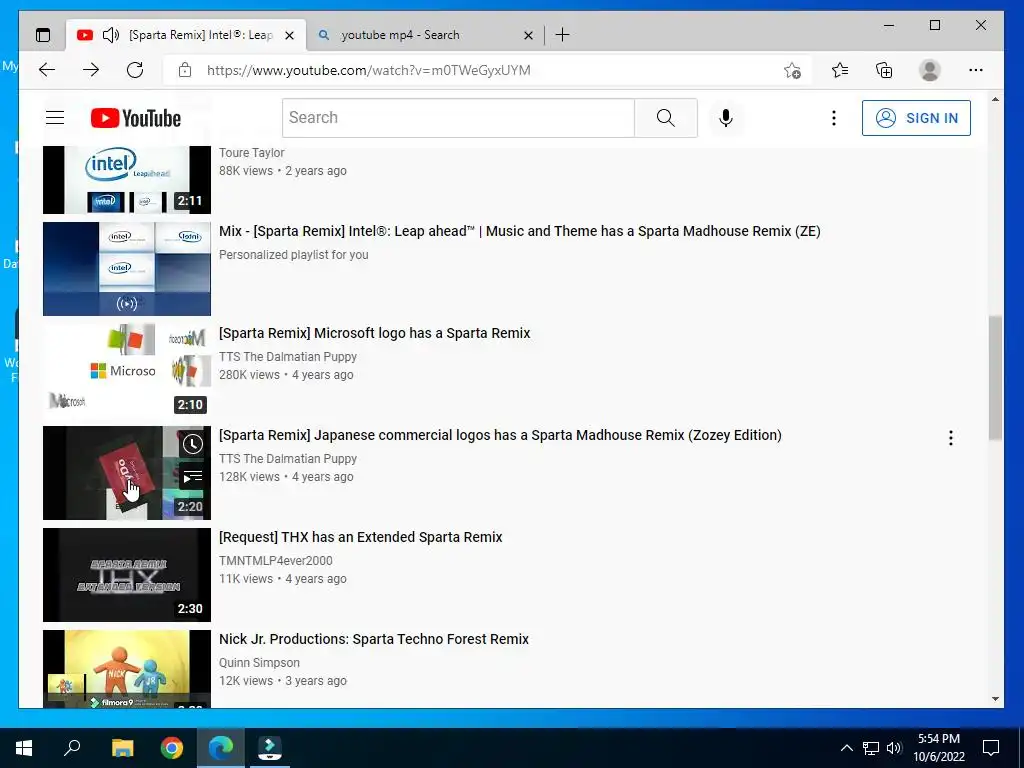Show hidden system tray icons chevron
Screen dimensions: 1024x768
(x=846, y=748)
